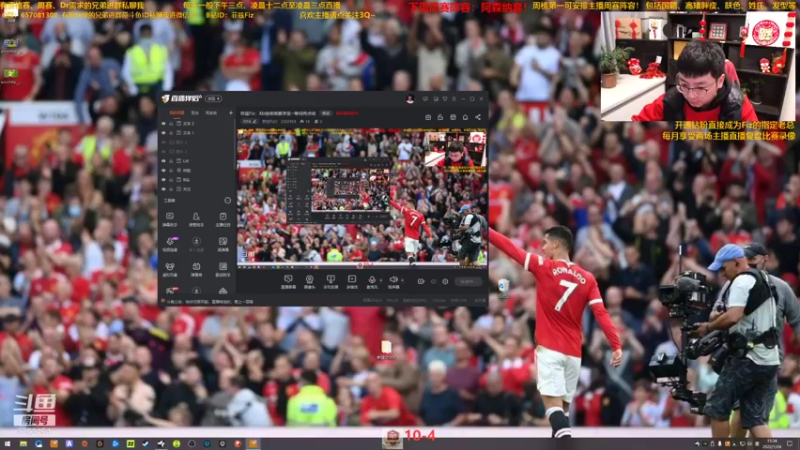Open first toolbox tool (弹幕助手)

(x=170, y=217)
